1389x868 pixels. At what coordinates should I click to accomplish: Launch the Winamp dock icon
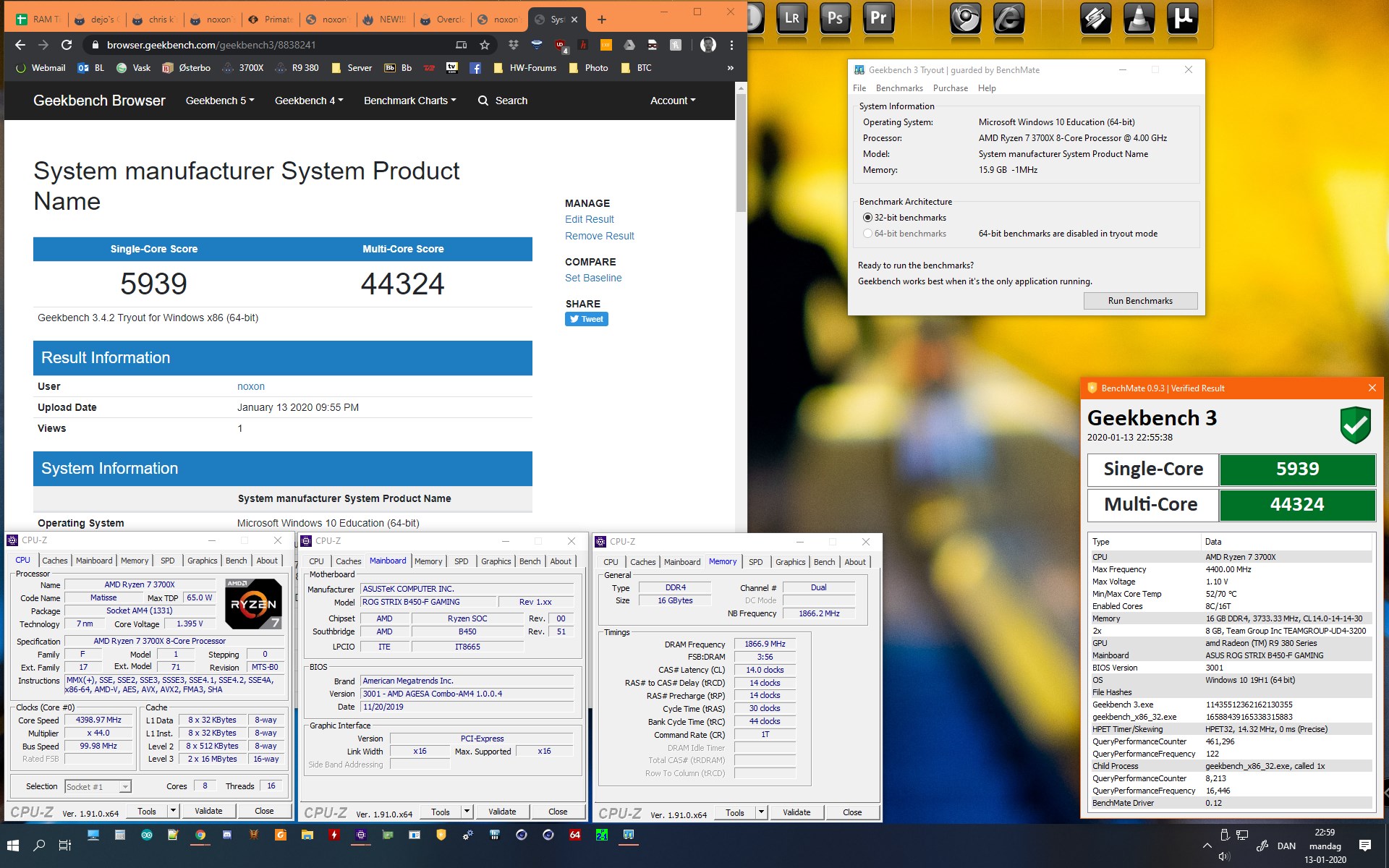click(1095, 18)
